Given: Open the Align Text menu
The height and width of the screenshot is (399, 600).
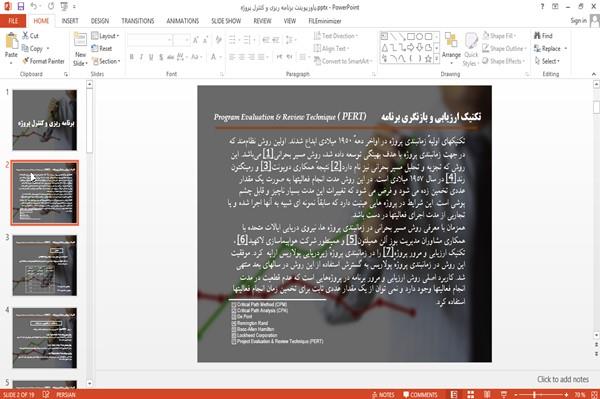Looking at the screenshot, I should pyautogui.click(x=331, y=49).
